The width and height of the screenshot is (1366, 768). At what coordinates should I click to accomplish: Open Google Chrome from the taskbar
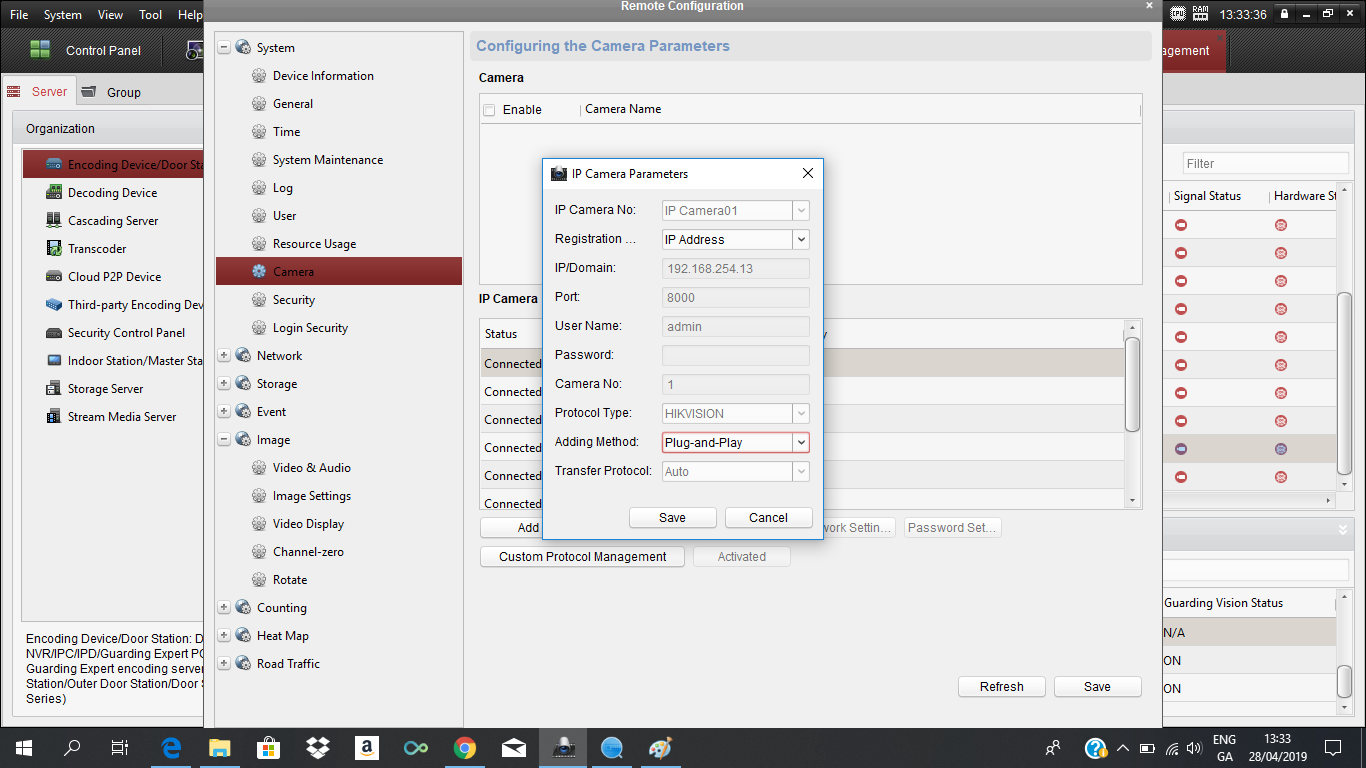coord(464,747)
